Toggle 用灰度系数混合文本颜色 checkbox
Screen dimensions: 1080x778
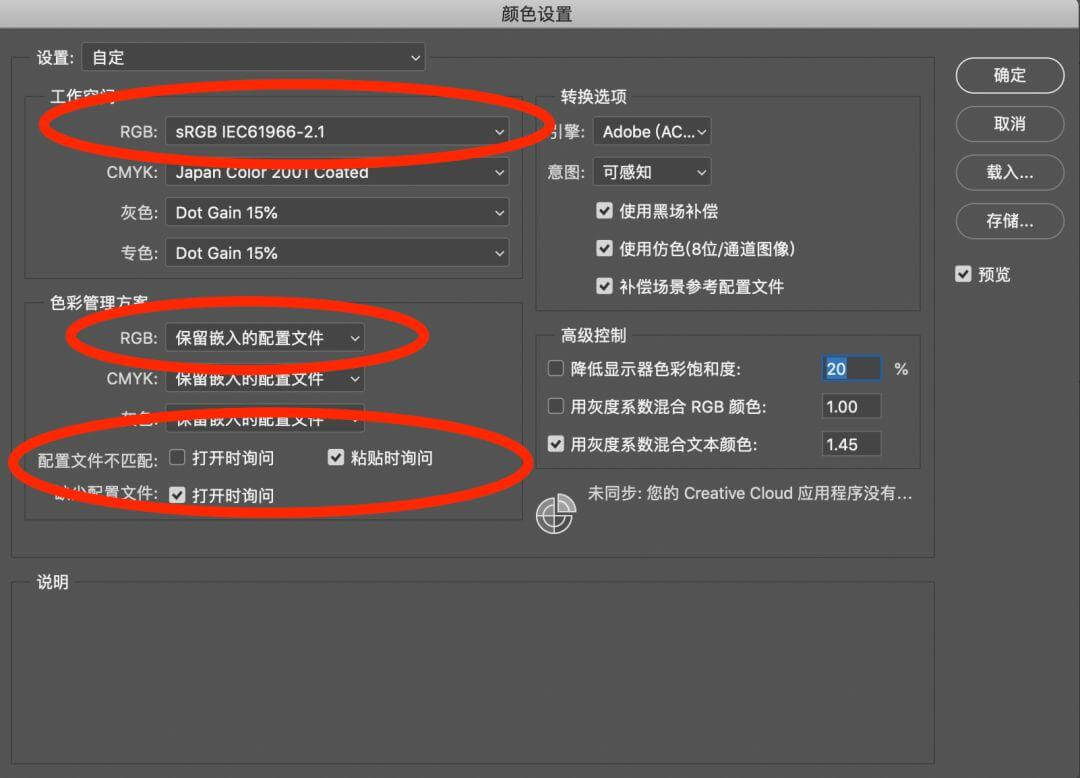pos(555,444)
